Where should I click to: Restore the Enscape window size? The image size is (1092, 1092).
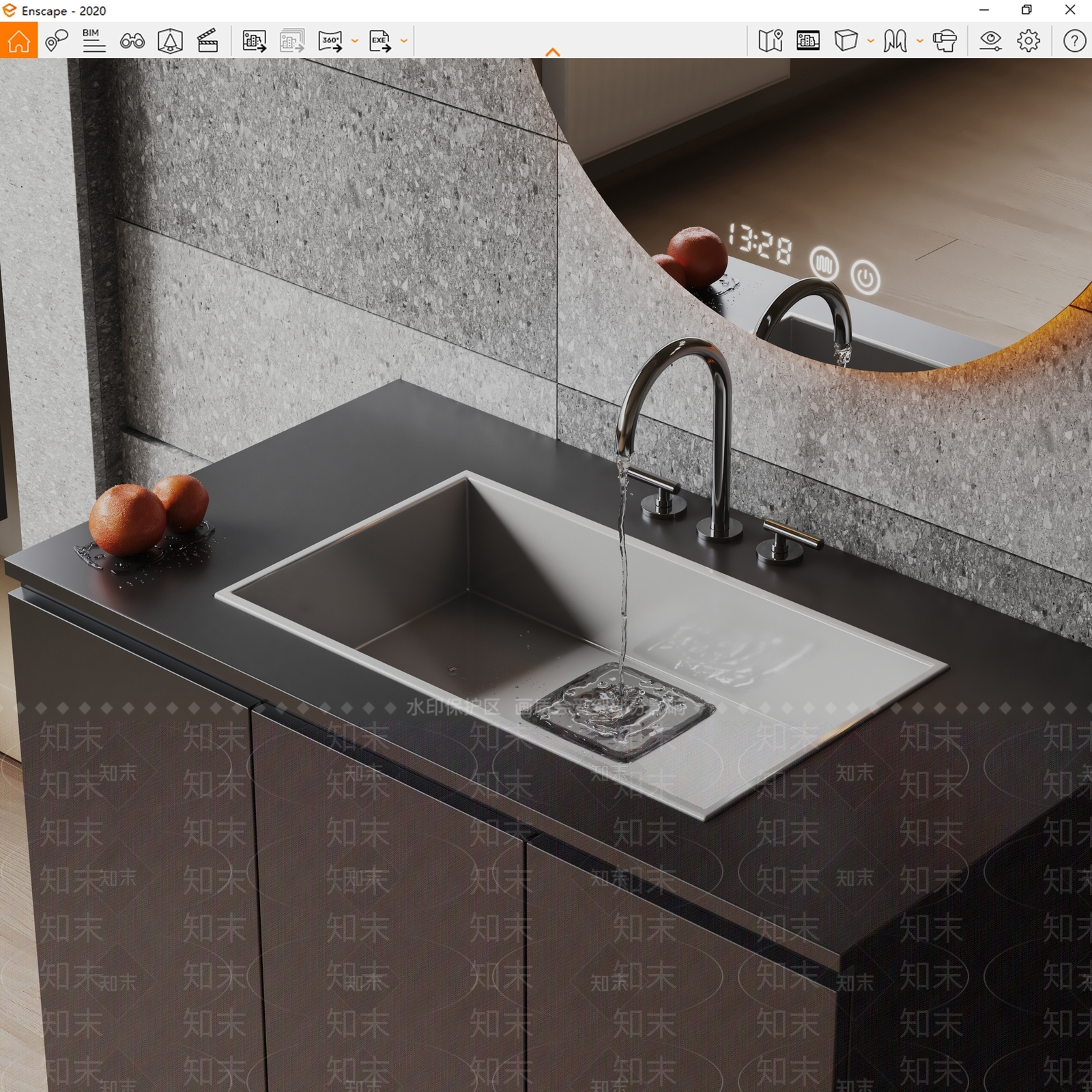pos(1026,10)
